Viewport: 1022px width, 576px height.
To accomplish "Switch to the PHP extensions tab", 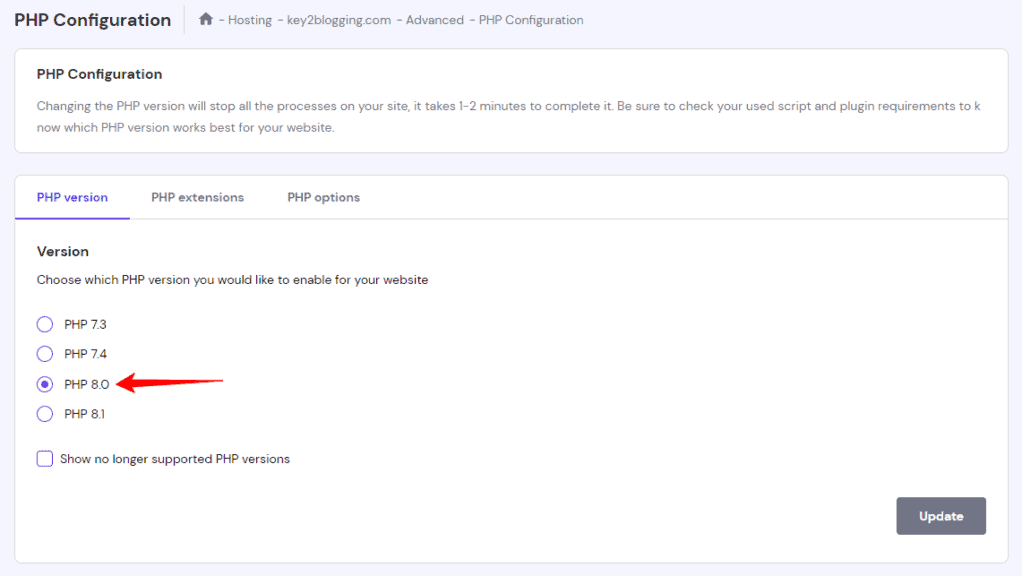I will point(197,197).
